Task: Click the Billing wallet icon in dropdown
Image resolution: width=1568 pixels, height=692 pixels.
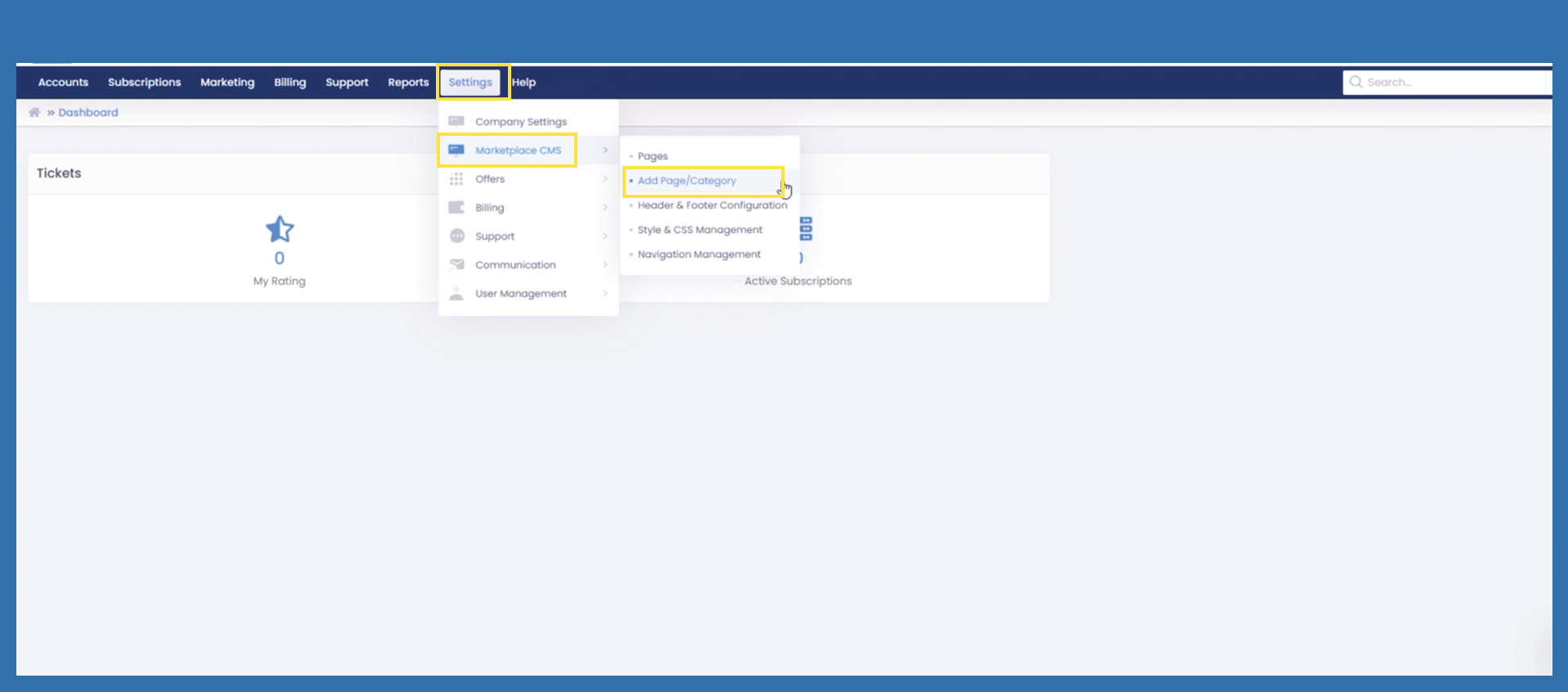Action: (x=456, y=208)
